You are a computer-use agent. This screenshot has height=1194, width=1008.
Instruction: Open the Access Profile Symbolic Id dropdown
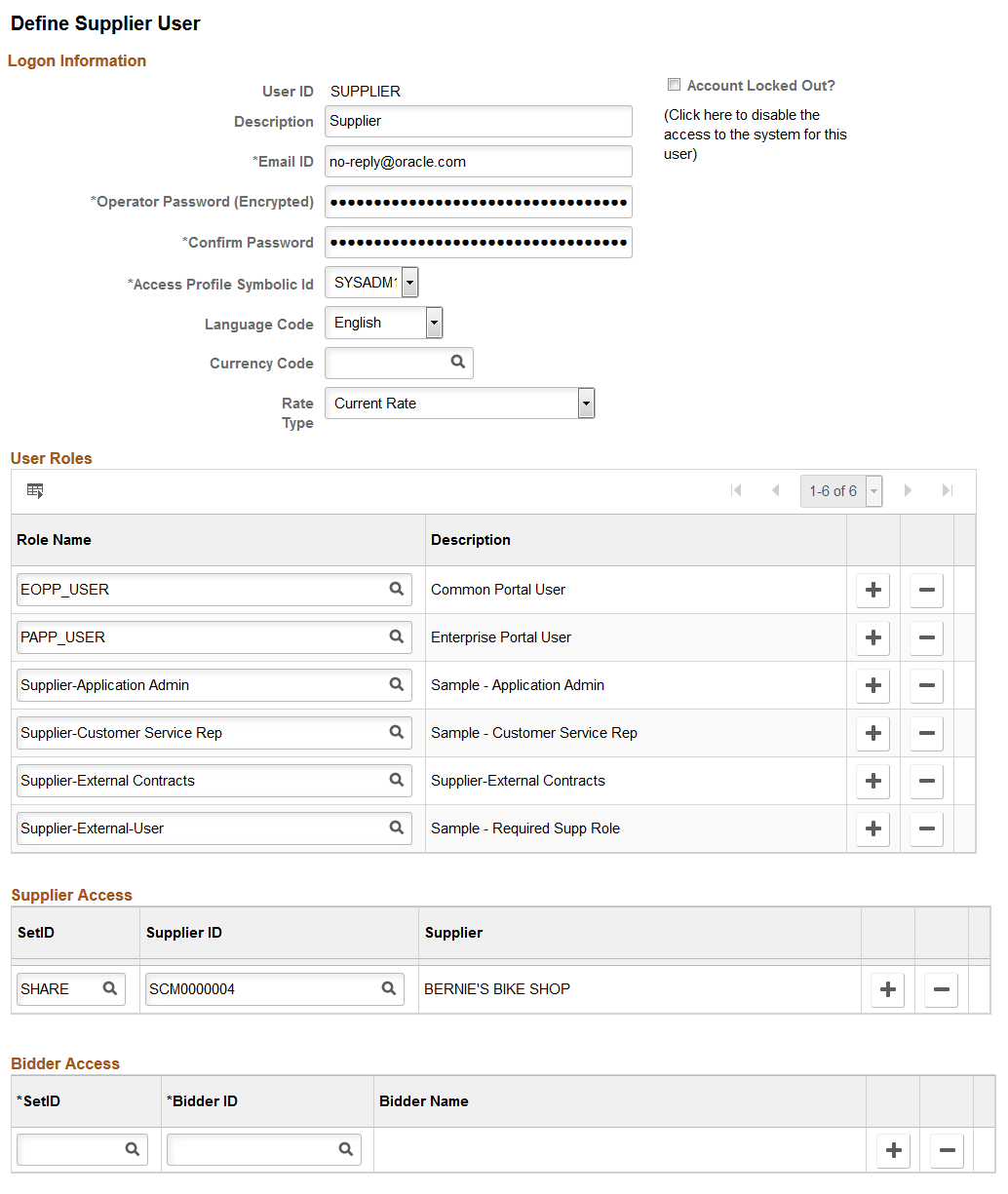(409, 282)
